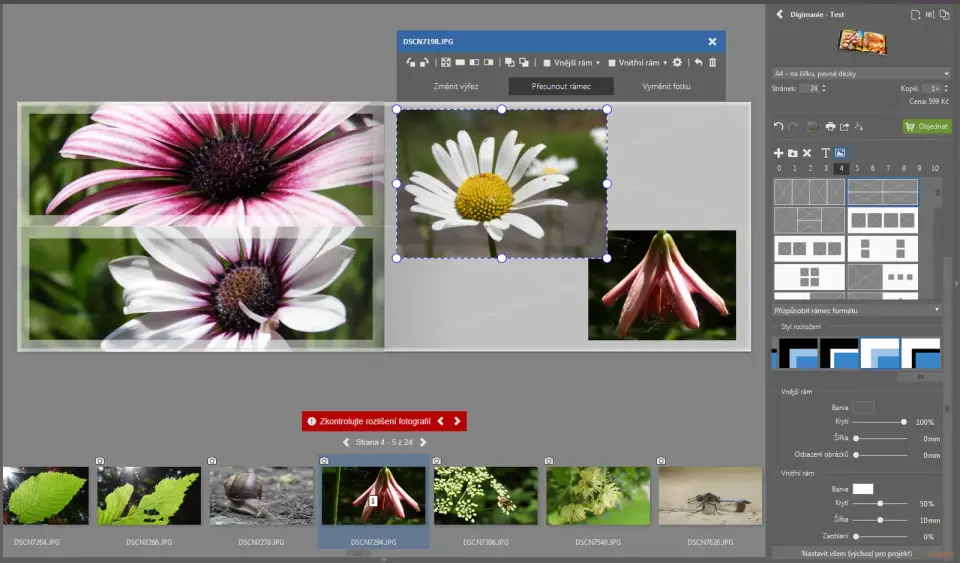Delete the photo with the trash icon

click(712, 62)
